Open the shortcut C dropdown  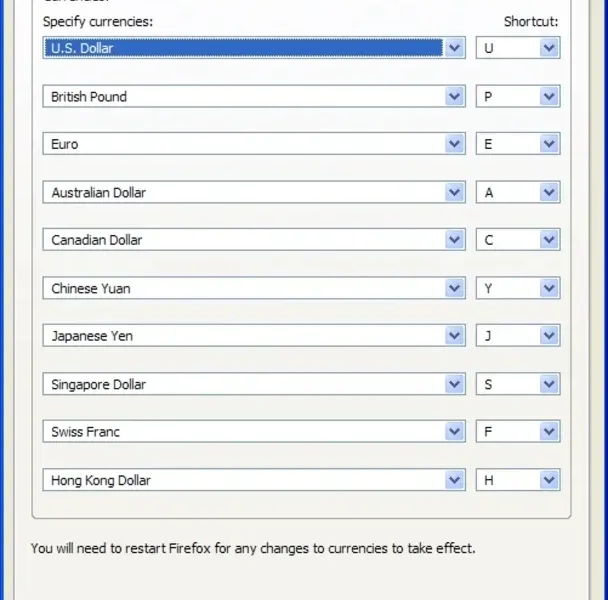pyautogui.click(x=549, y=240)
